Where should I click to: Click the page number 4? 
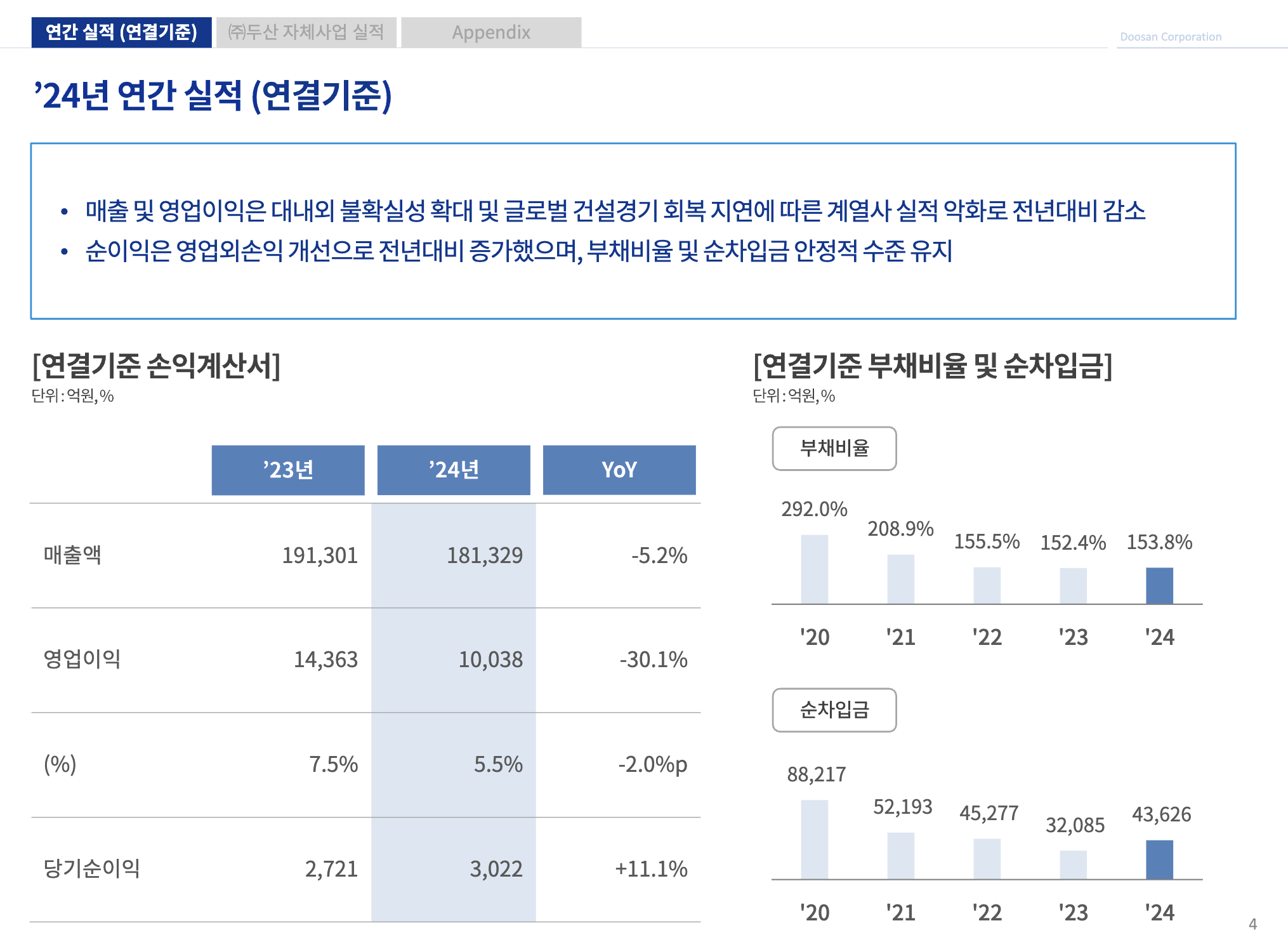click(x=1252, y=924)
